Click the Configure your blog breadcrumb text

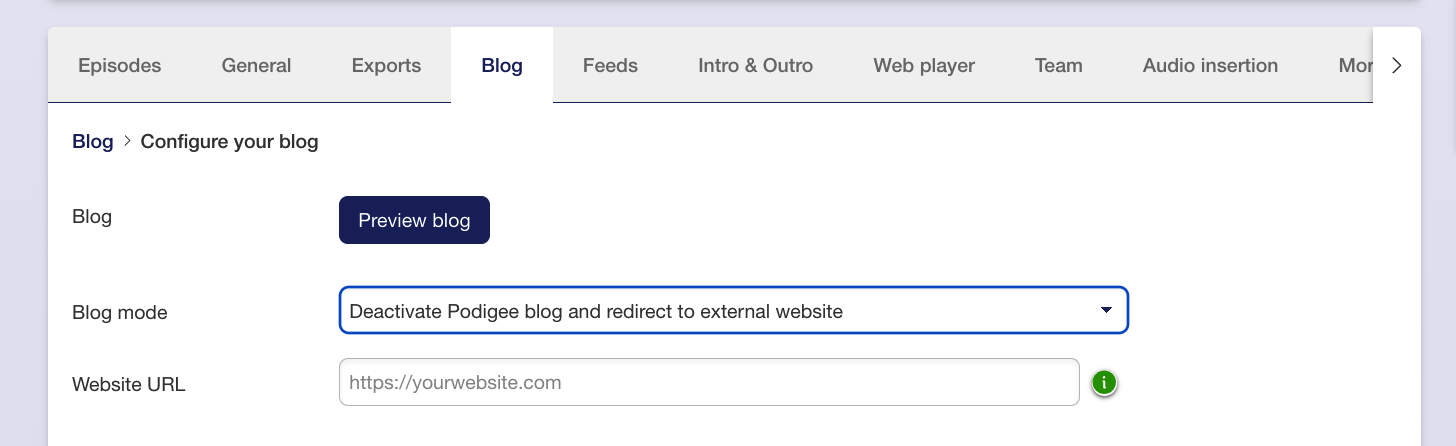tap(229, 141)
